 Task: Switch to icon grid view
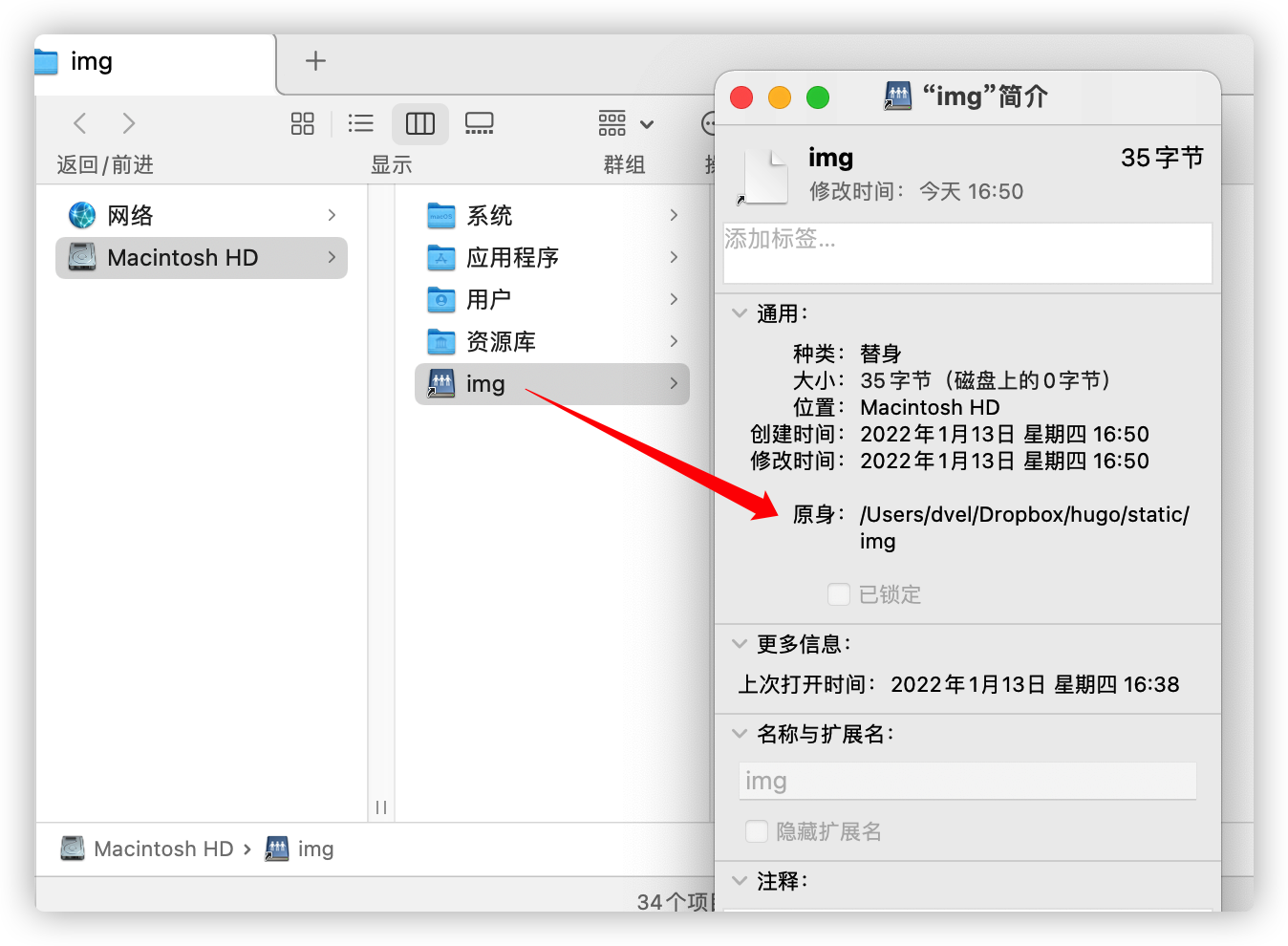click(302, 123)
